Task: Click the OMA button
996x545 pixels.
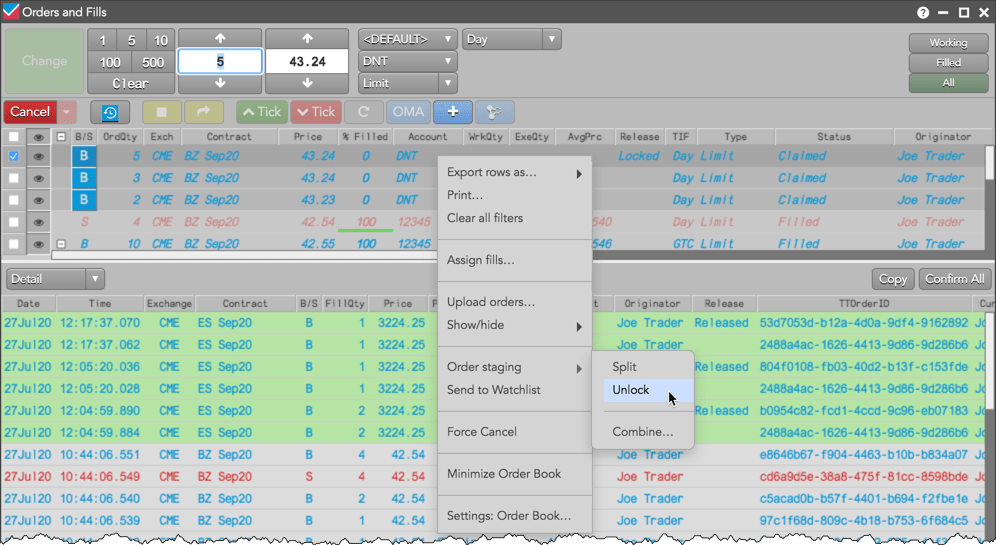Action: point(408,112)
